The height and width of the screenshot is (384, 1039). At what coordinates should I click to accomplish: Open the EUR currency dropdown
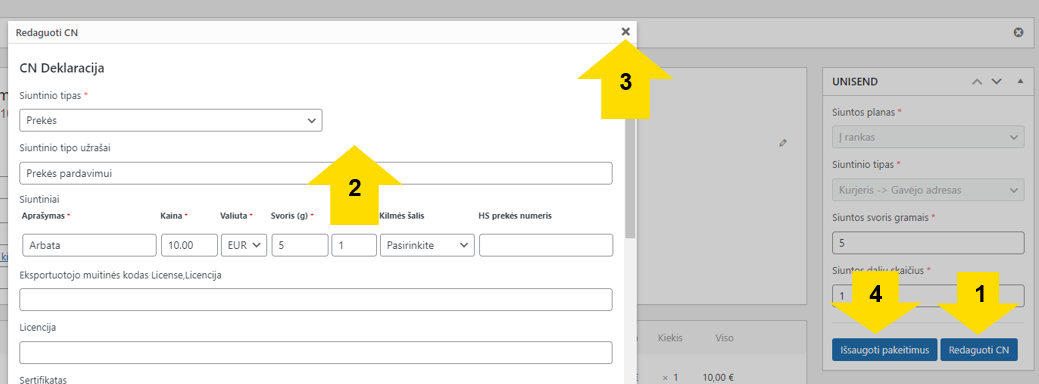click(244, 245)
